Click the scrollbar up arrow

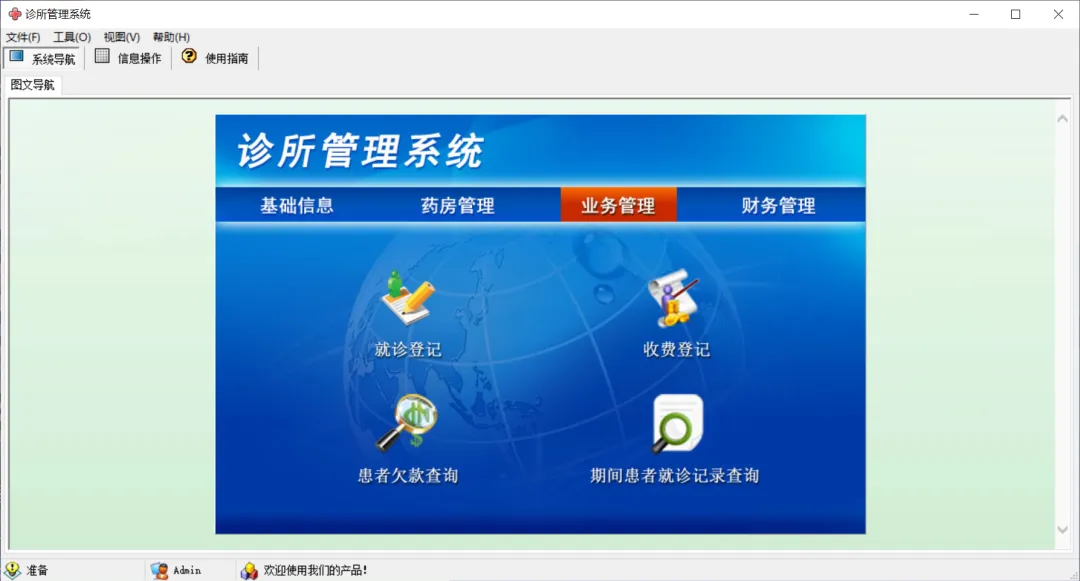[x=1063, y=118]
